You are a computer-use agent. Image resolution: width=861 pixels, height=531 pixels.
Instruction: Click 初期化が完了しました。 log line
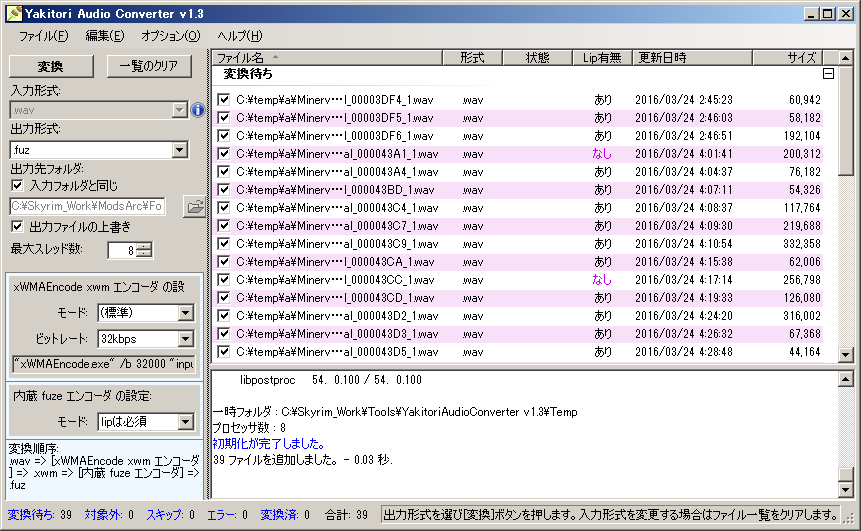(269, 444)
